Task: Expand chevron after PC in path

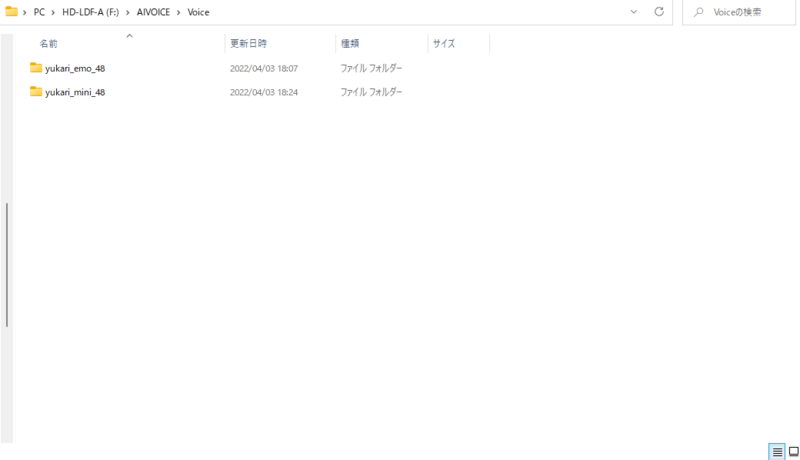Action: [53, 12]
